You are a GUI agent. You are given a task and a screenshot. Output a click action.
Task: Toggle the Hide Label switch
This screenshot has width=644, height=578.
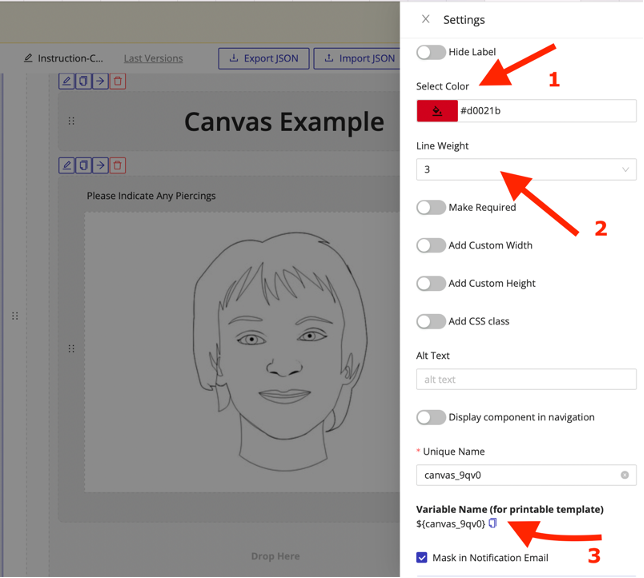431,52
